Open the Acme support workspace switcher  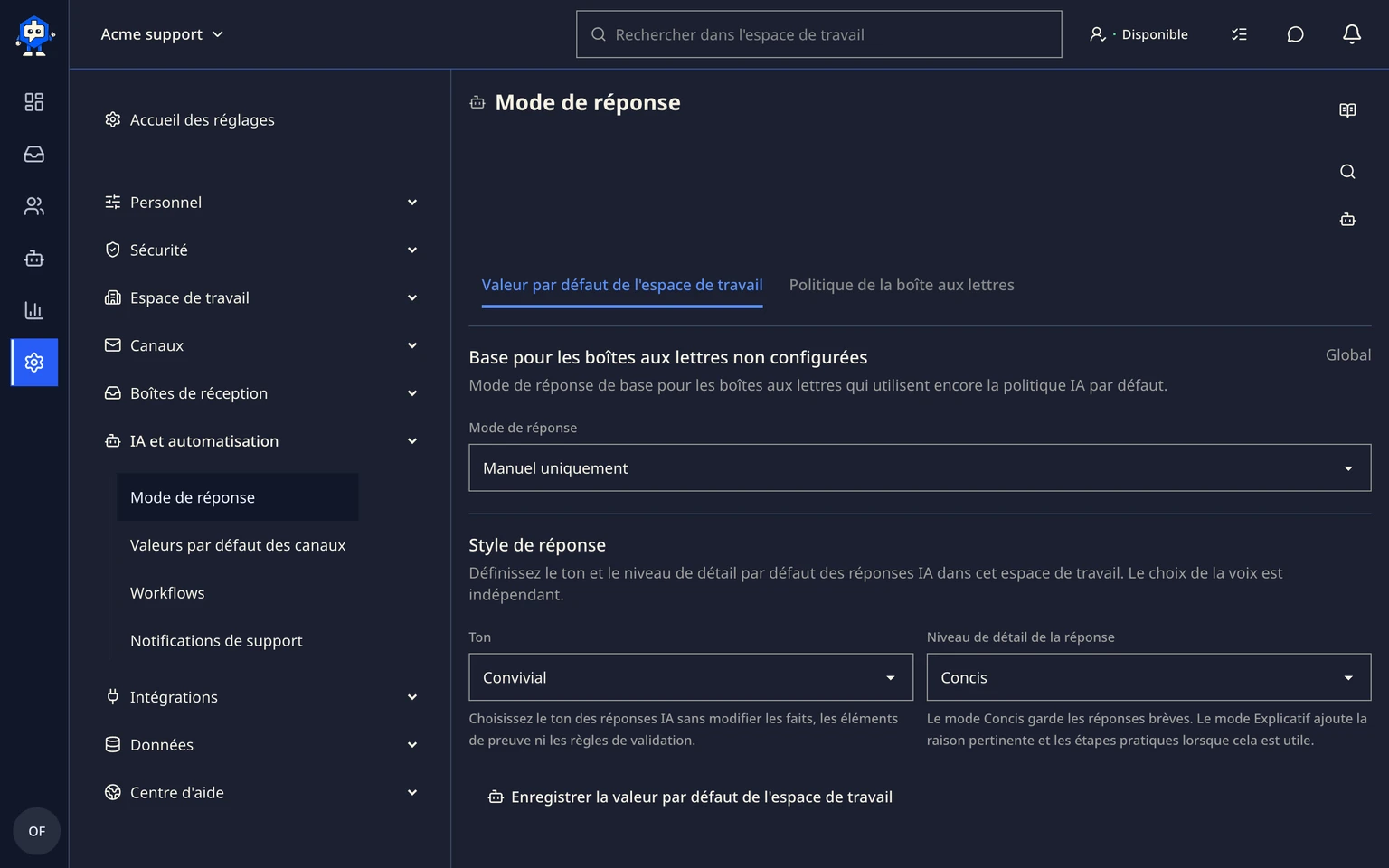coord(162,34)
